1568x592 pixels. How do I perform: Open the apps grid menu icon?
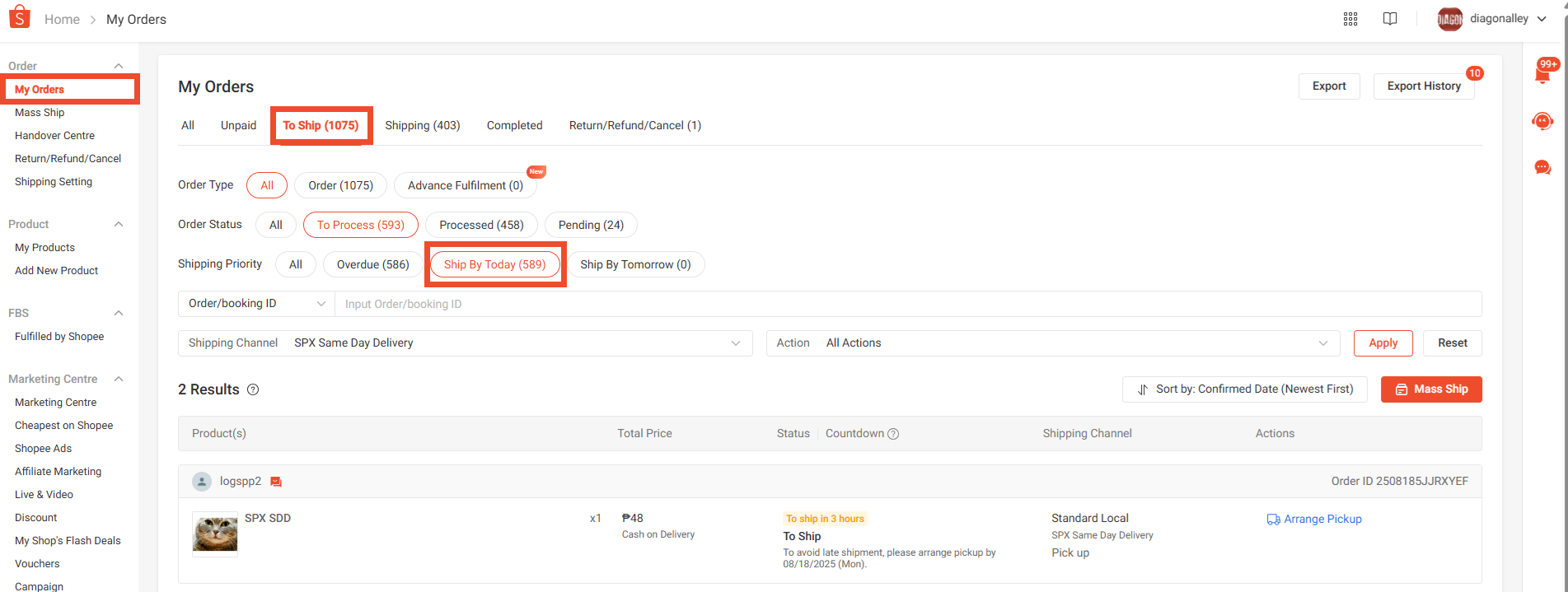click(1350, 19)
